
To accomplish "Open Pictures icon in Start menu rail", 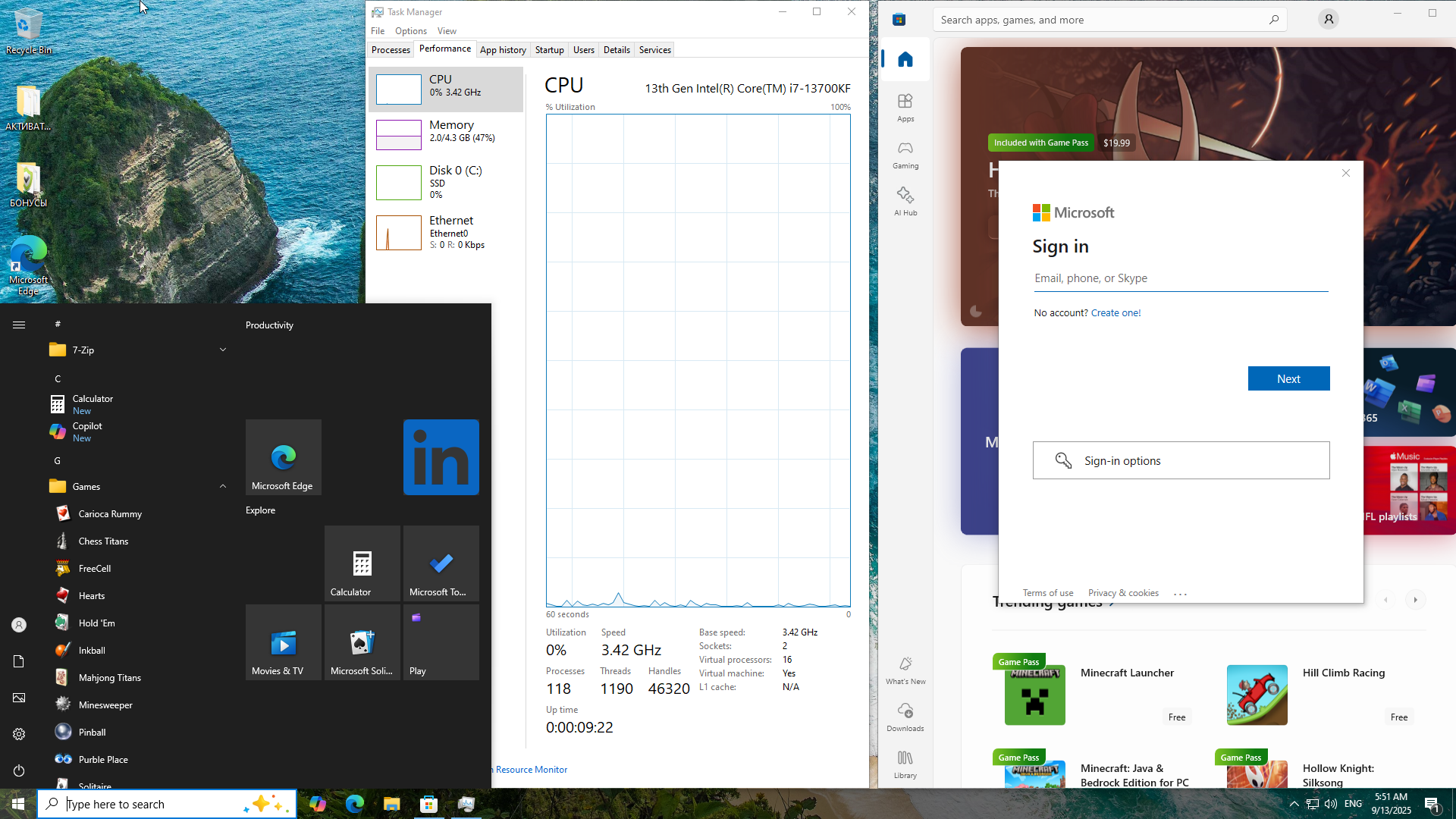I will click(x=19, y=698).
